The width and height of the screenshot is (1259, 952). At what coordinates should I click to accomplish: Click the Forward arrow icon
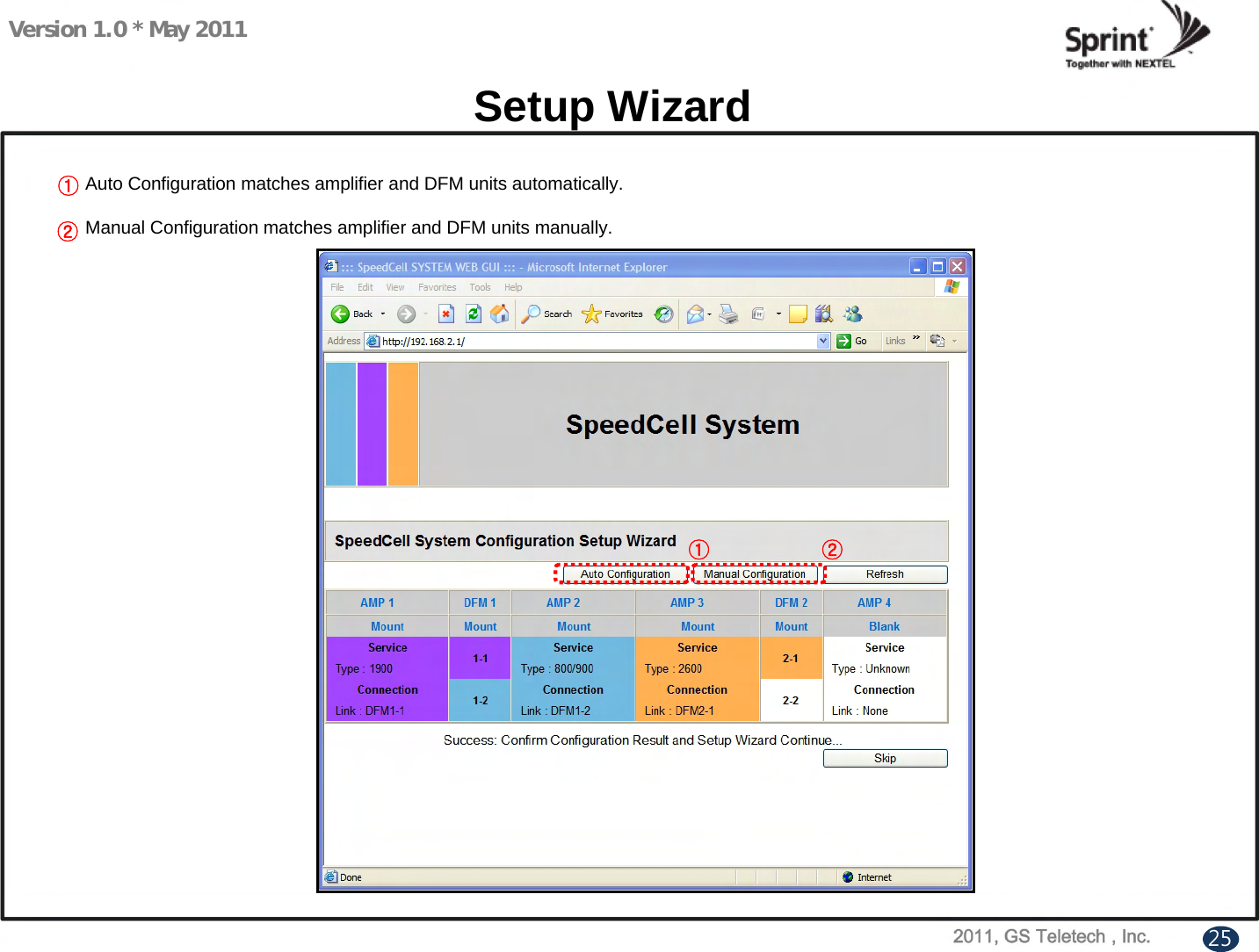click(406, 314)
